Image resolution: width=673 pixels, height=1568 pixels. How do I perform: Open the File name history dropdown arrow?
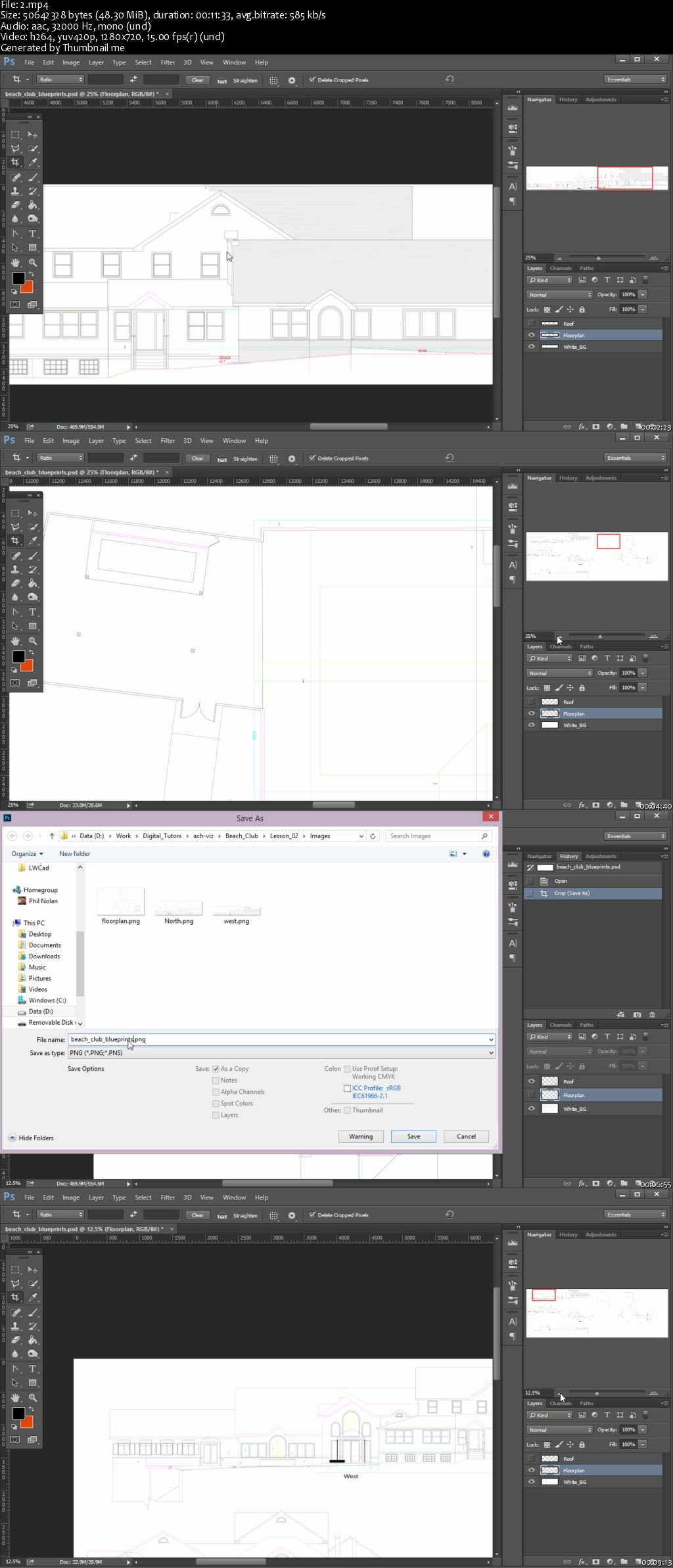(x=490, y=1039)
